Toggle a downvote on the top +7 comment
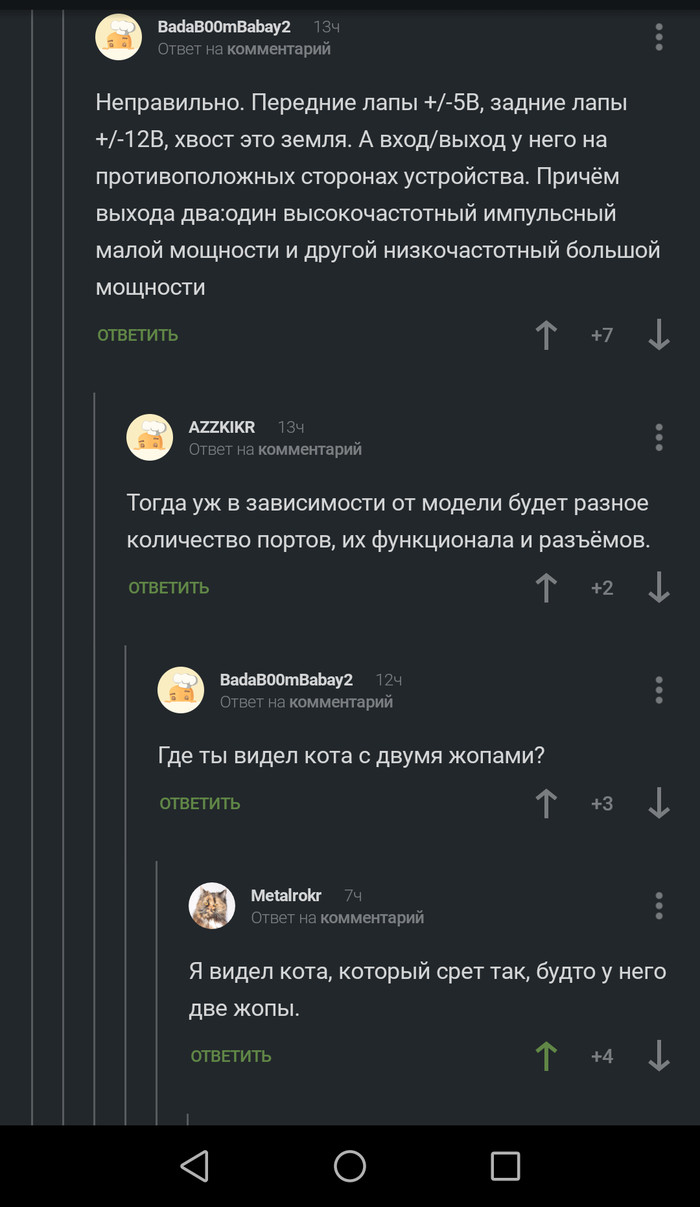Viewport: 700px width, 1207px height. click(x=659, y=335)
